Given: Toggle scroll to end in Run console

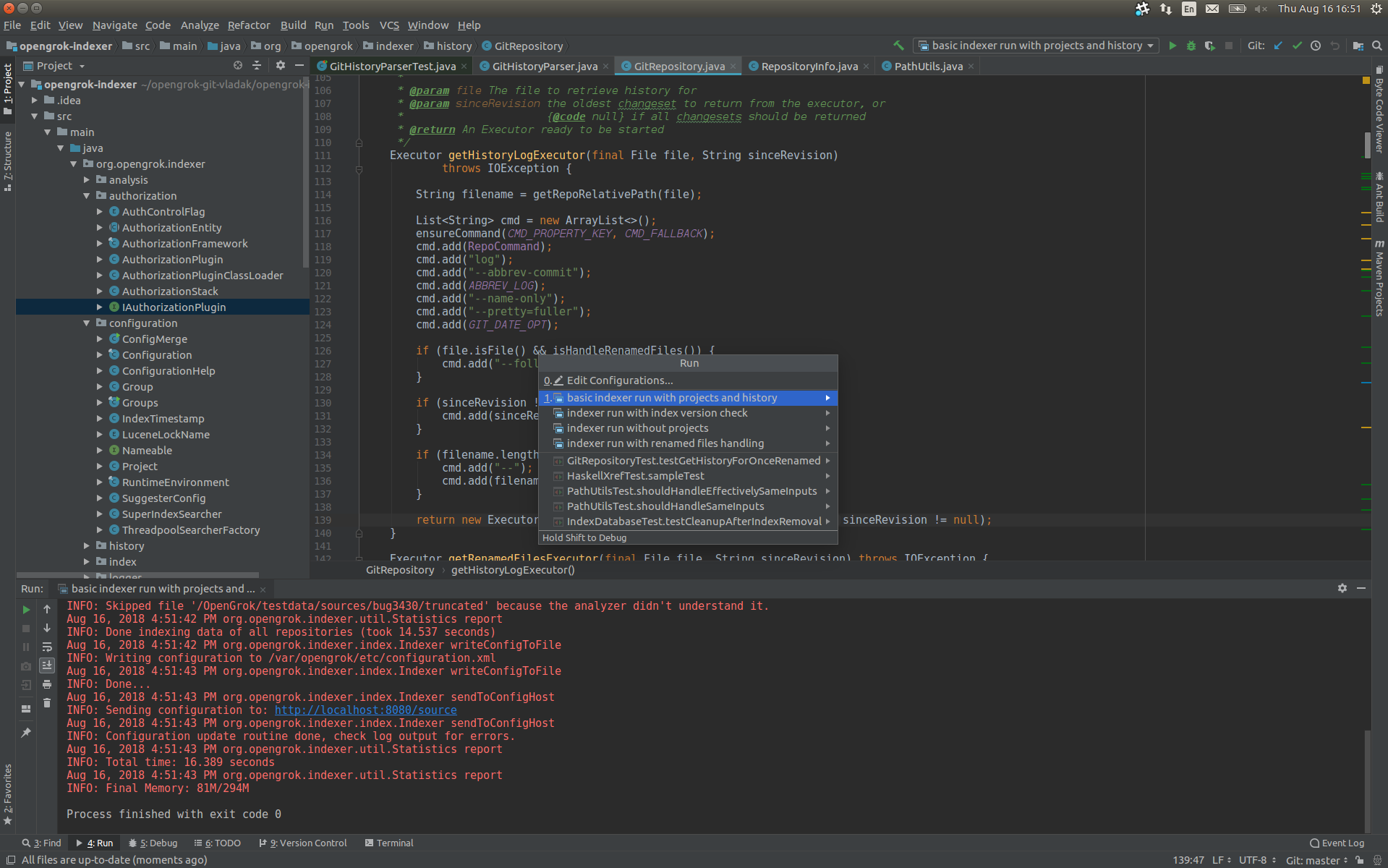Looking at the screenshot, I should pos(47,665).
